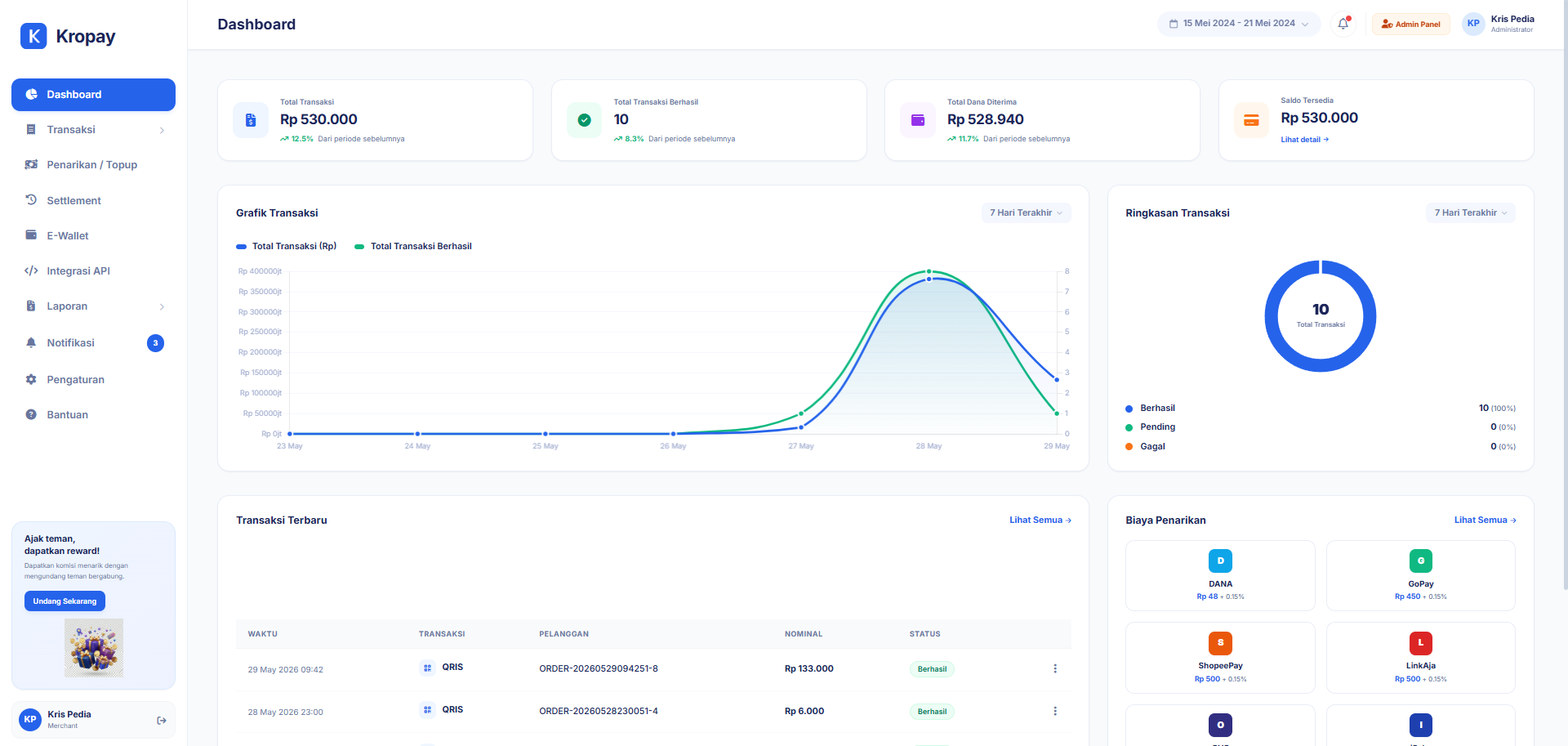Open the notification bell in the header
The image size is (1568, 746).
click(x=1343, y=24)
